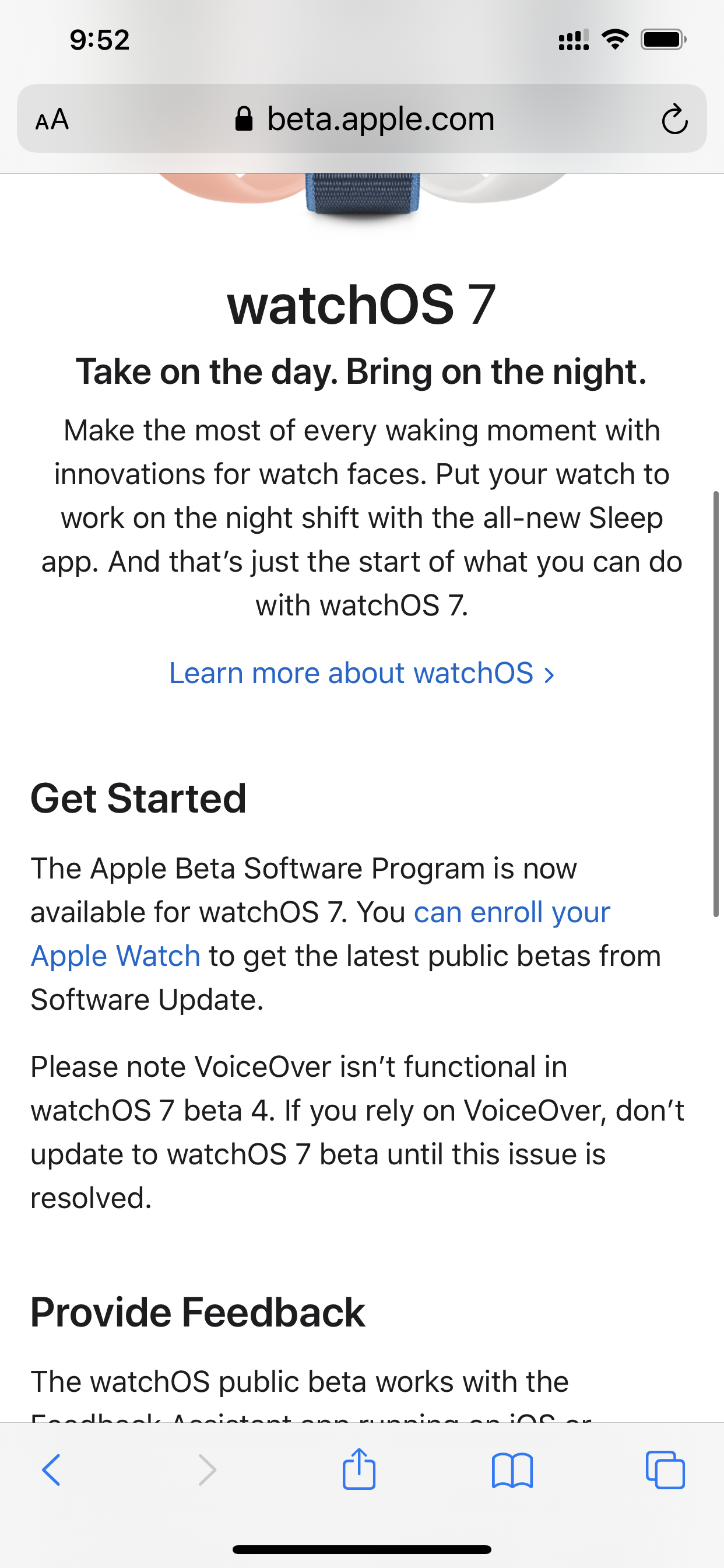Reload the beta.apple.com page
Screen dimensions: 724x1568
(674, 120)
